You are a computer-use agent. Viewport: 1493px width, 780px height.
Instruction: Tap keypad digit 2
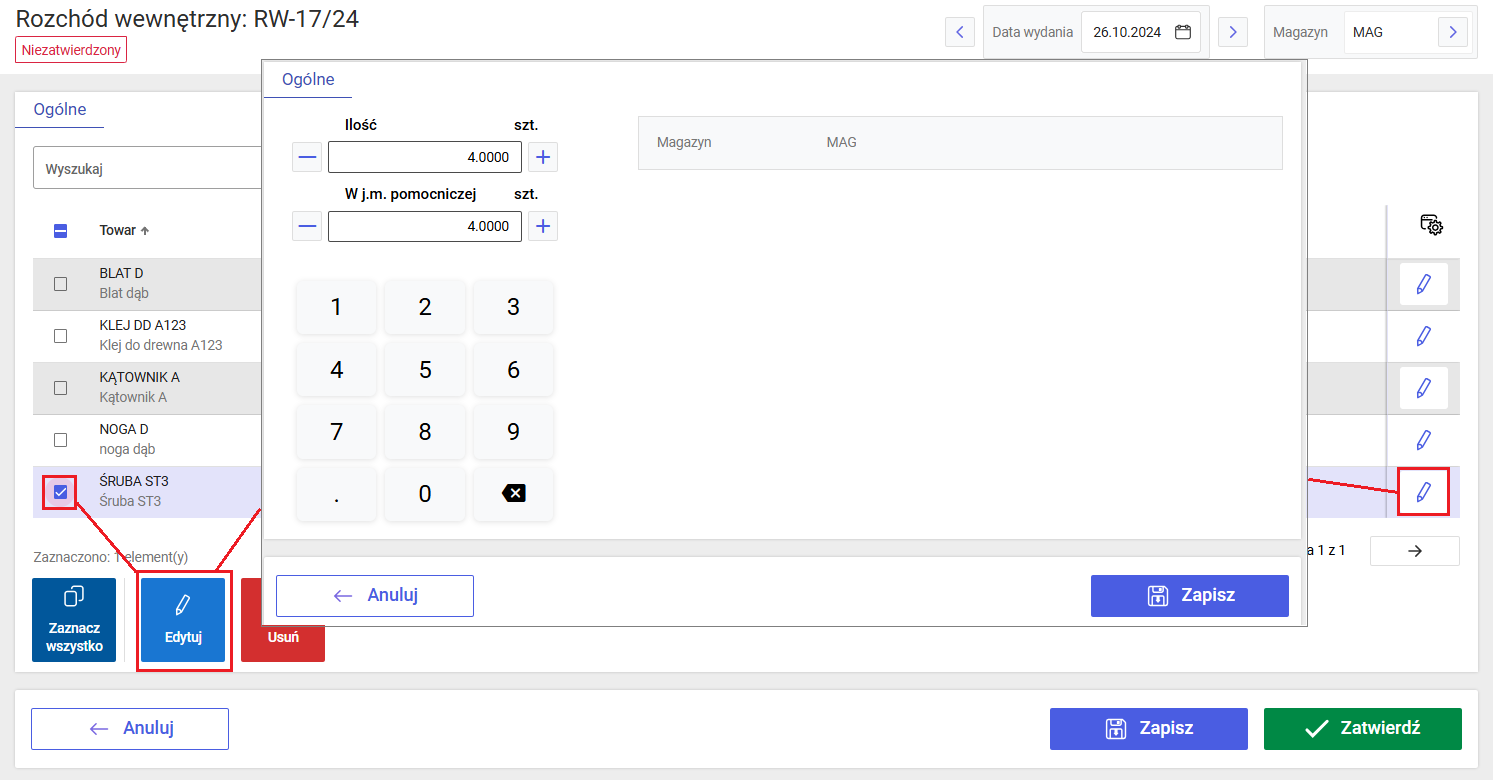(x=425, y=307)
